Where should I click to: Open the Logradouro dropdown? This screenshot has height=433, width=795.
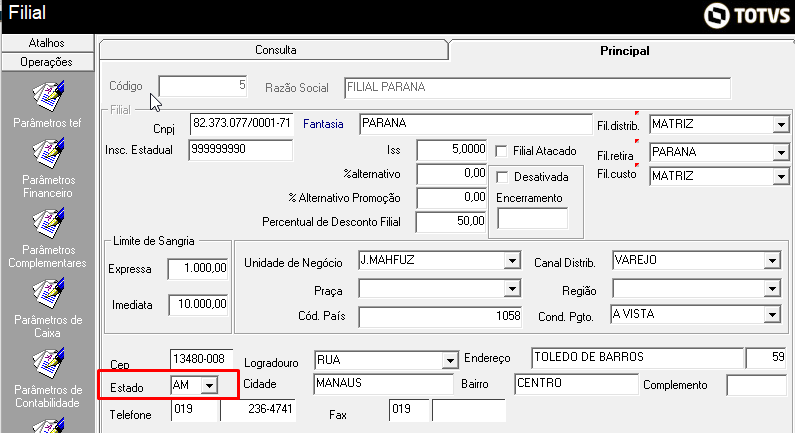pos(450,360)
